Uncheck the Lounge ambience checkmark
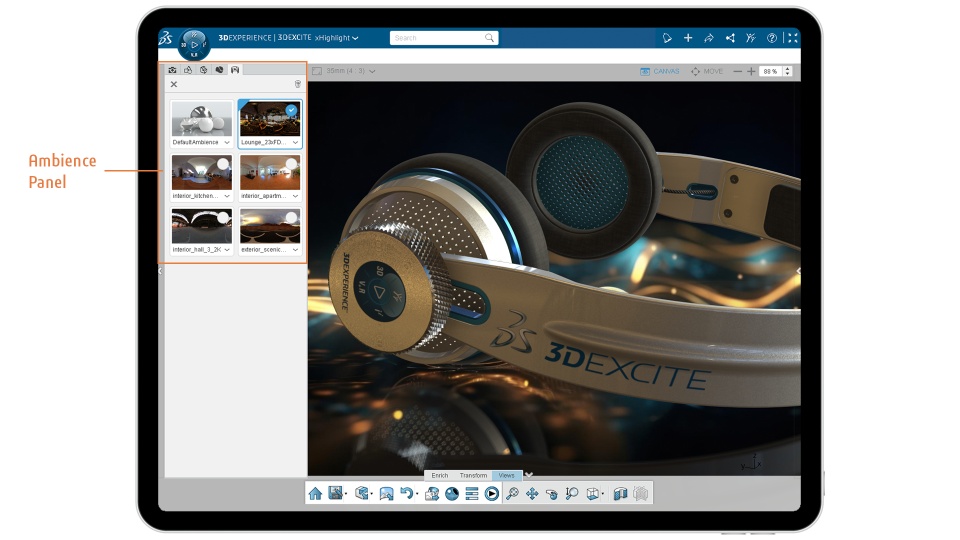960x540 pixels. [x=291, y=110]
